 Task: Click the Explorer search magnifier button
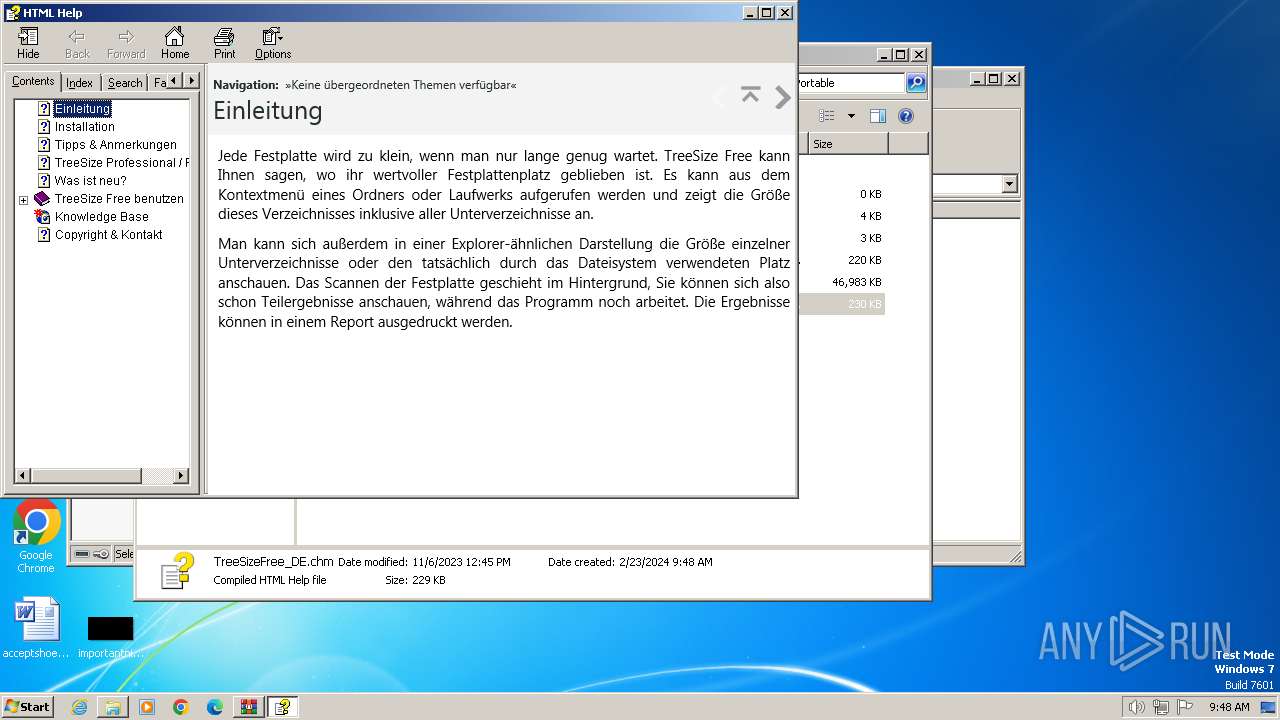tap(916, 83)
